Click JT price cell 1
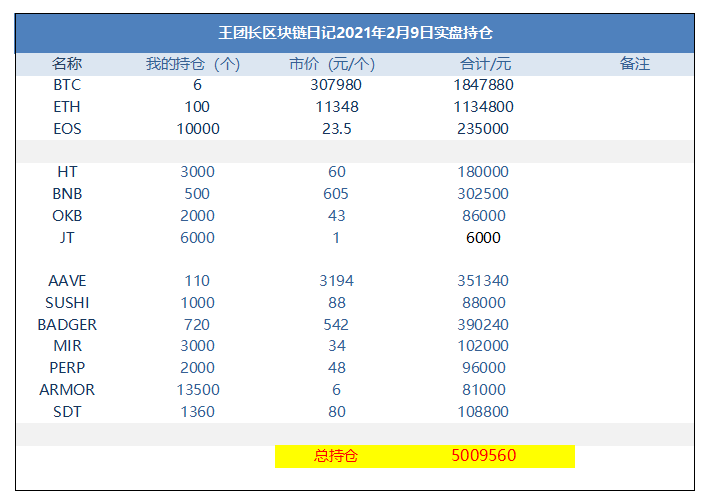Image resolution: width=709 pixels, height=504 pixels. pyautogui.click(x=336, y=238)
